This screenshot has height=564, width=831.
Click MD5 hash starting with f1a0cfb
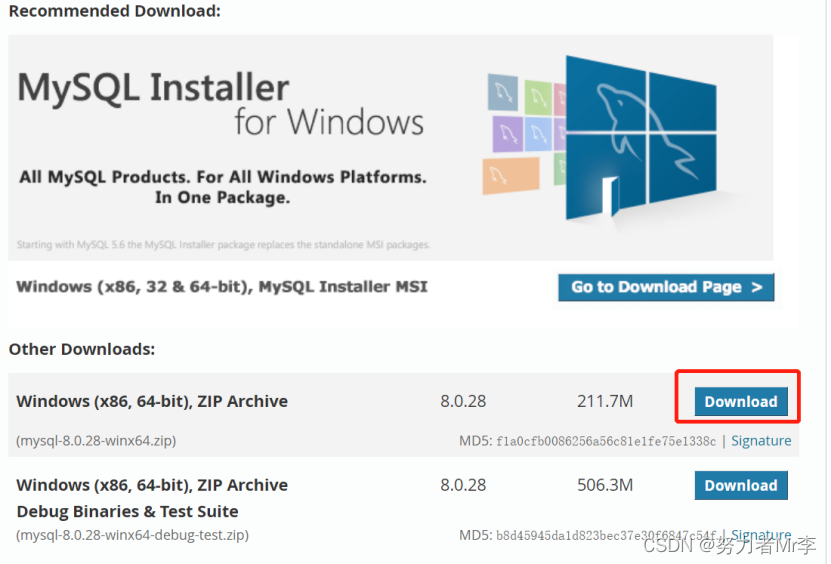(x=606, y=441)
